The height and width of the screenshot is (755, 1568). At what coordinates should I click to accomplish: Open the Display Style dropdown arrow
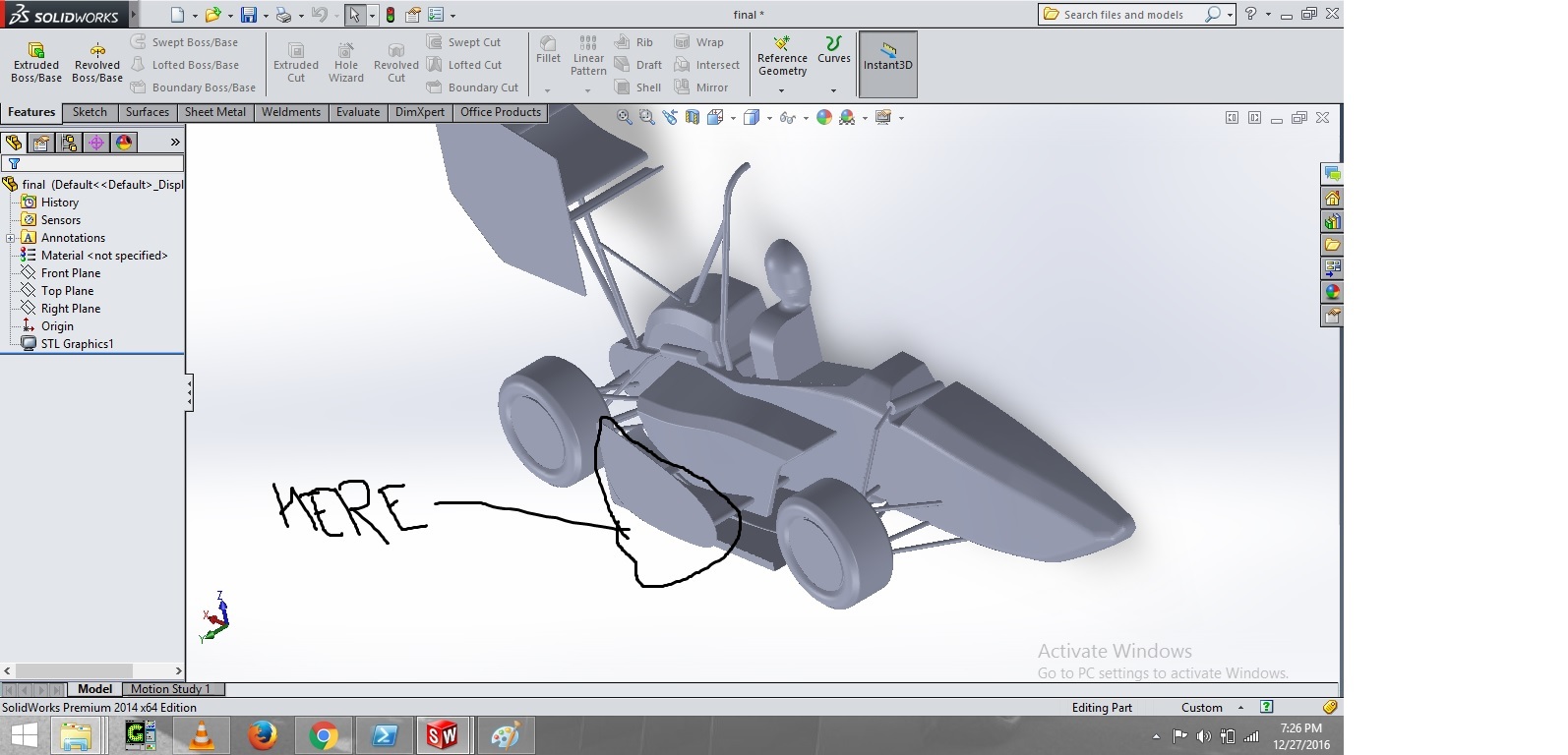click(x=769, y=118)
